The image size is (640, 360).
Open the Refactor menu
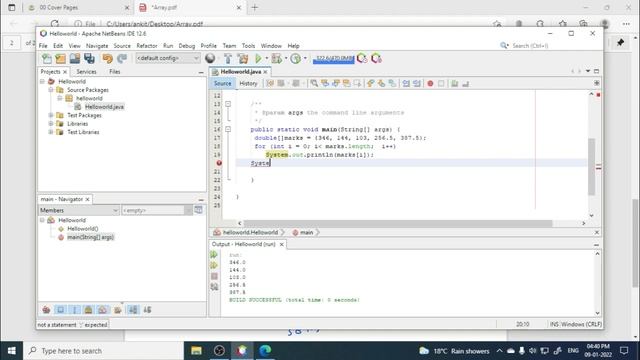[x=147, y=46]
